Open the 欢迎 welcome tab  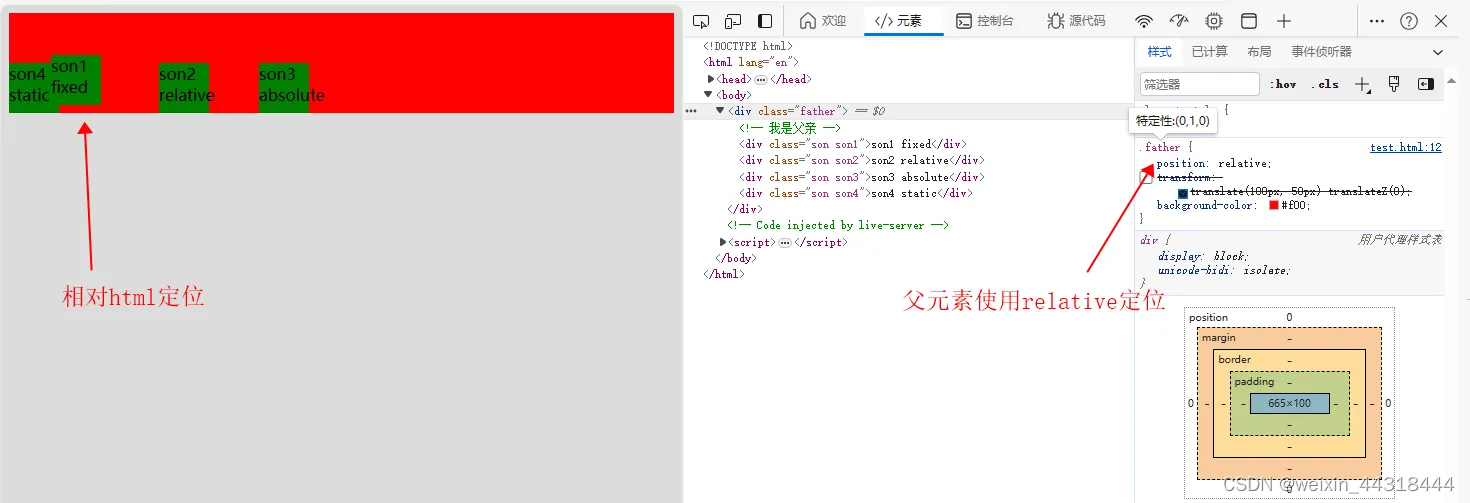pos(823,21)
